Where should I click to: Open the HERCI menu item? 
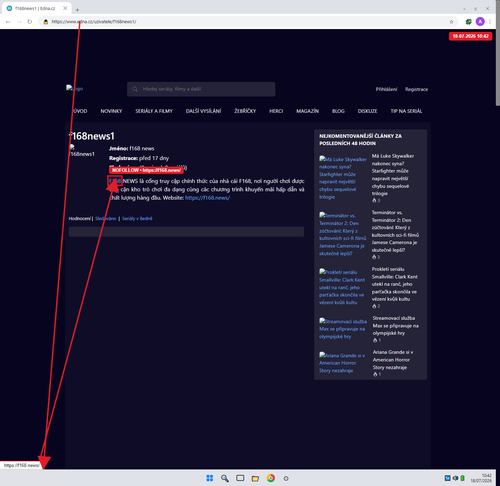(276, 111)
